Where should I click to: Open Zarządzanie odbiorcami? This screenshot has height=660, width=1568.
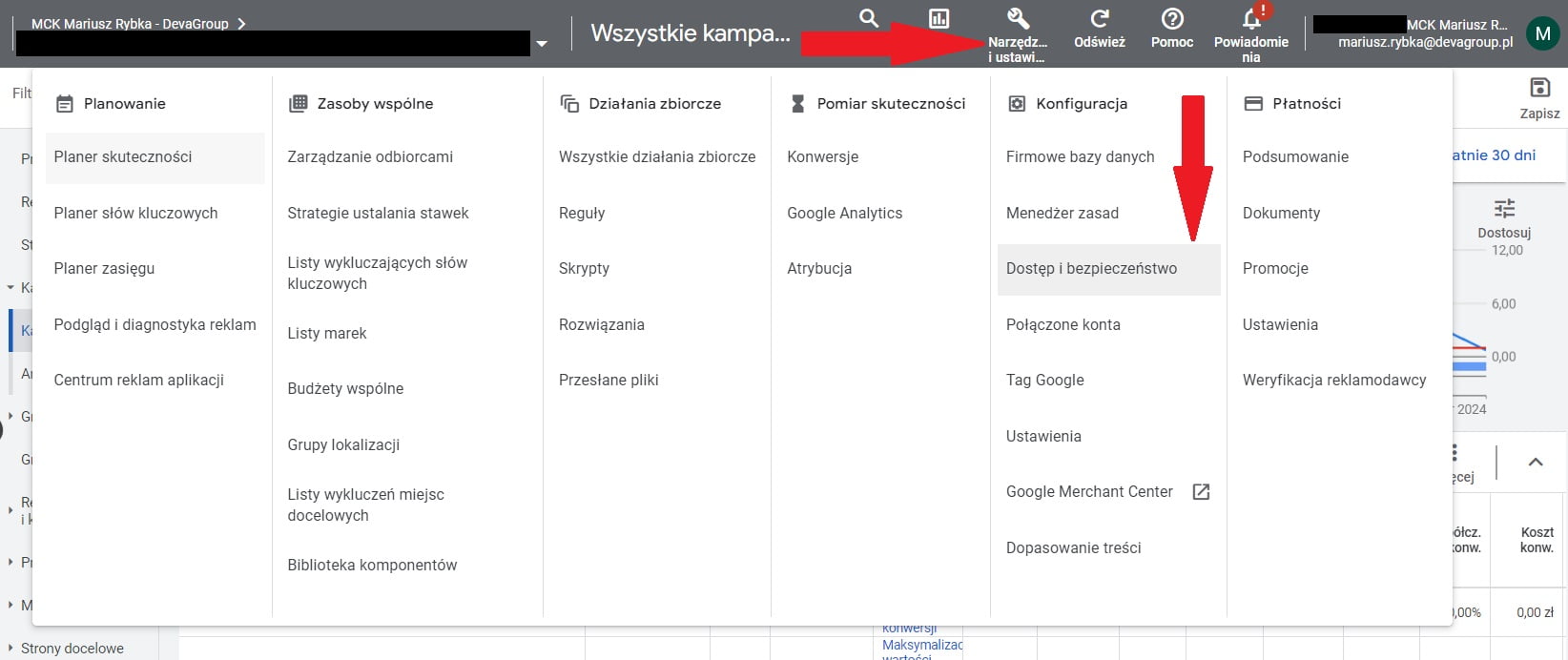pos(370,157)
